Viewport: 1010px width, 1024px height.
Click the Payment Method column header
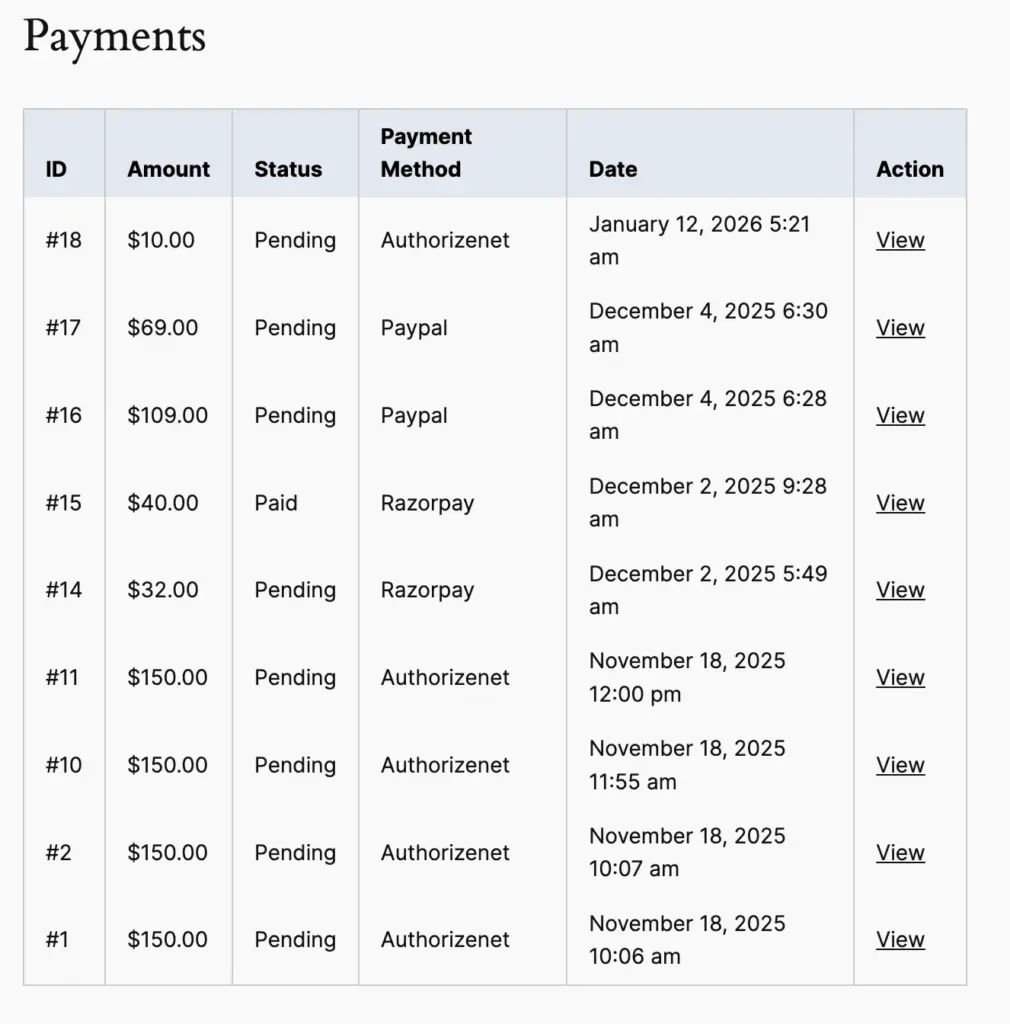pos(426,152)
